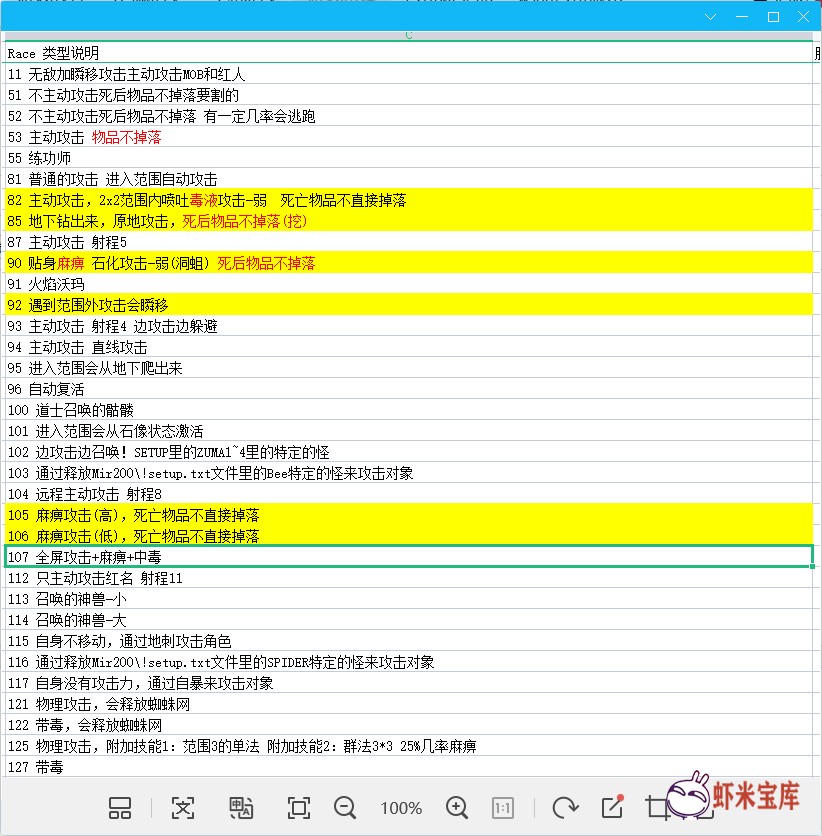
Task: Select the header cell 'Race 类型说明'
Action: point(408,53)
